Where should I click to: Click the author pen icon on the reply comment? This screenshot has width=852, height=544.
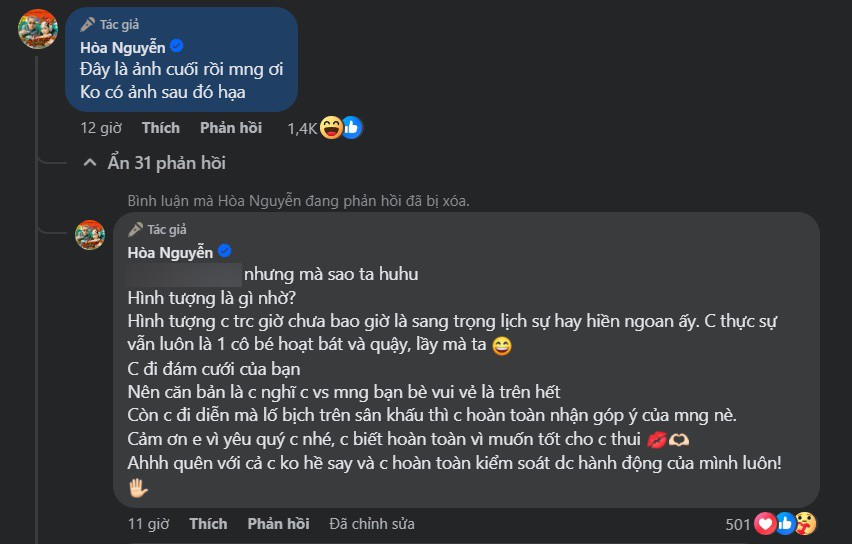[x=136, y=229]
